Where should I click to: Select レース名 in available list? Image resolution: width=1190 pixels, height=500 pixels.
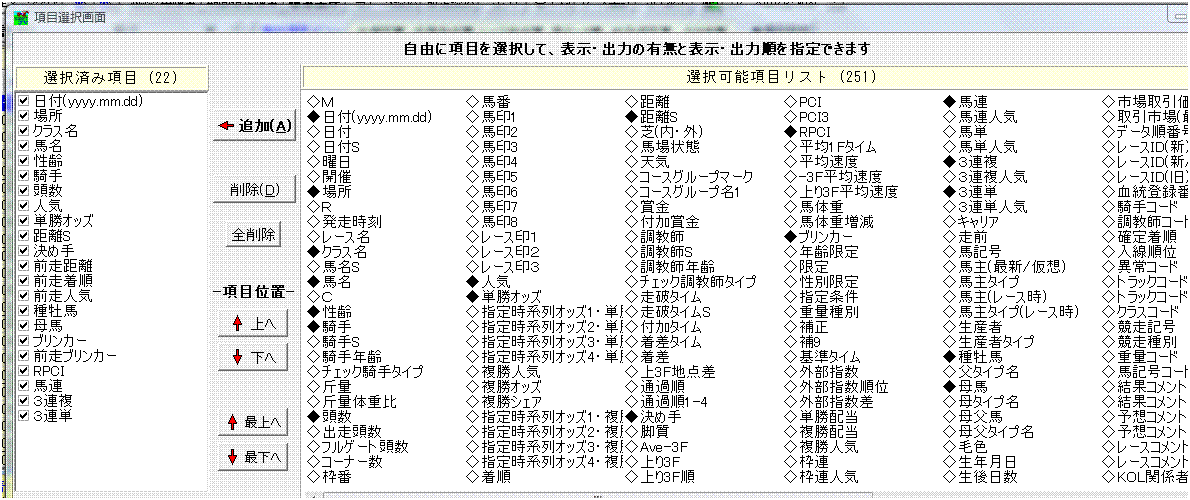(x=341, y=237)
